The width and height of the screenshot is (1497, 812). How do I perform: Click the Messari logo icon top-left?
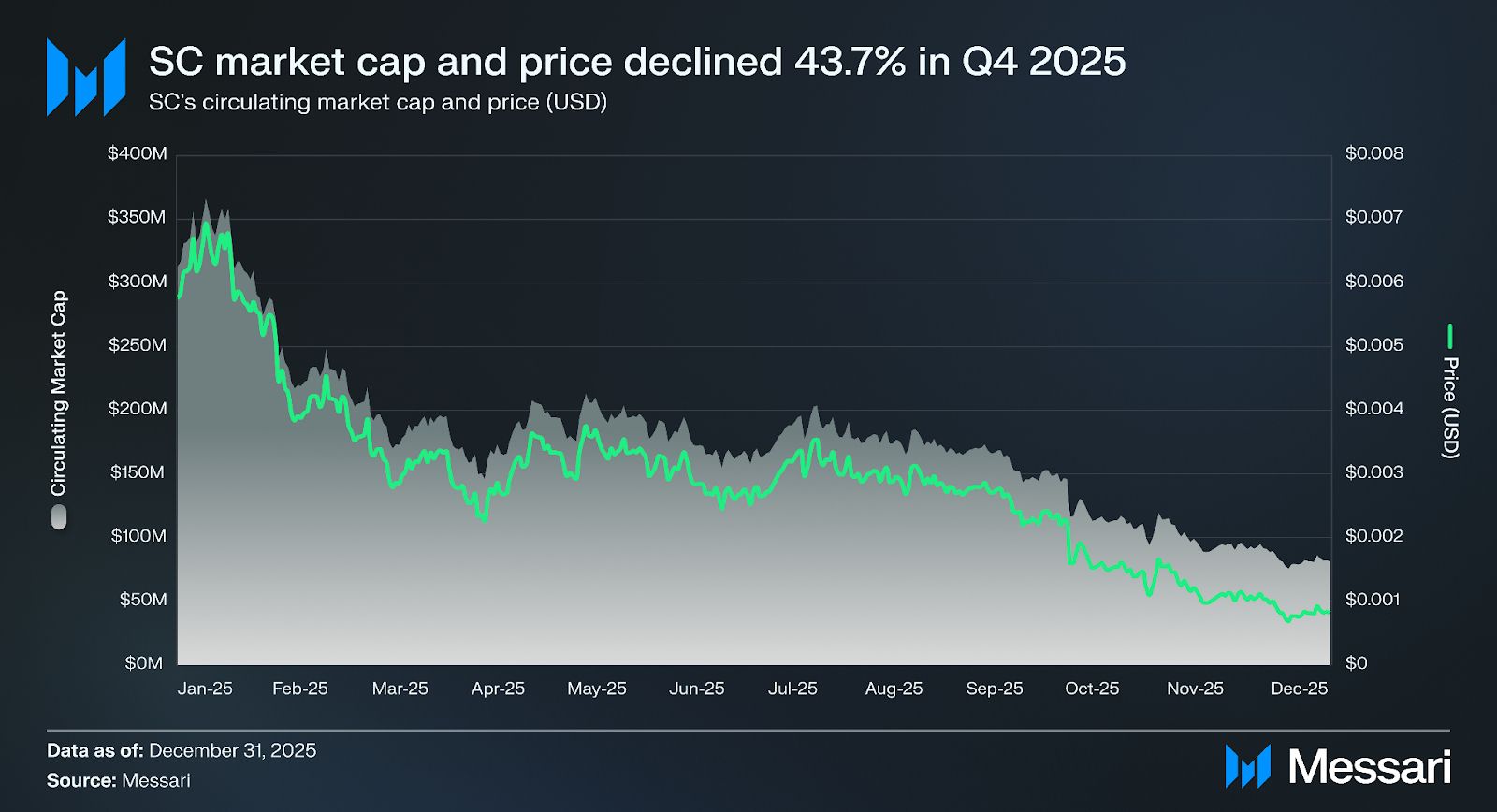86,77
